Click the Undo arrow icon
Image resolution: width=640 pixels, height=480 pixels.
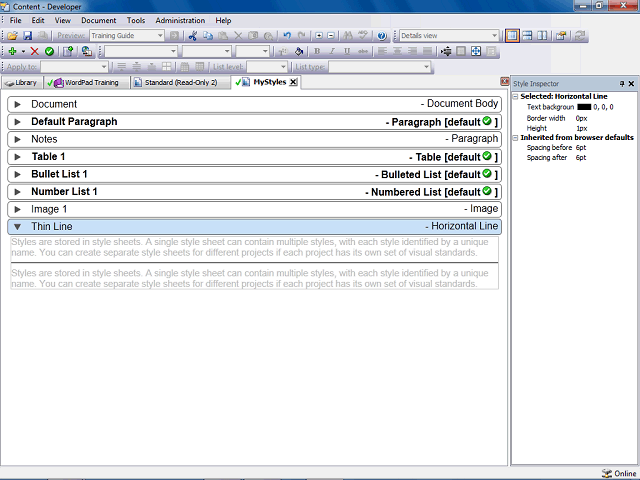click(287, 36)
